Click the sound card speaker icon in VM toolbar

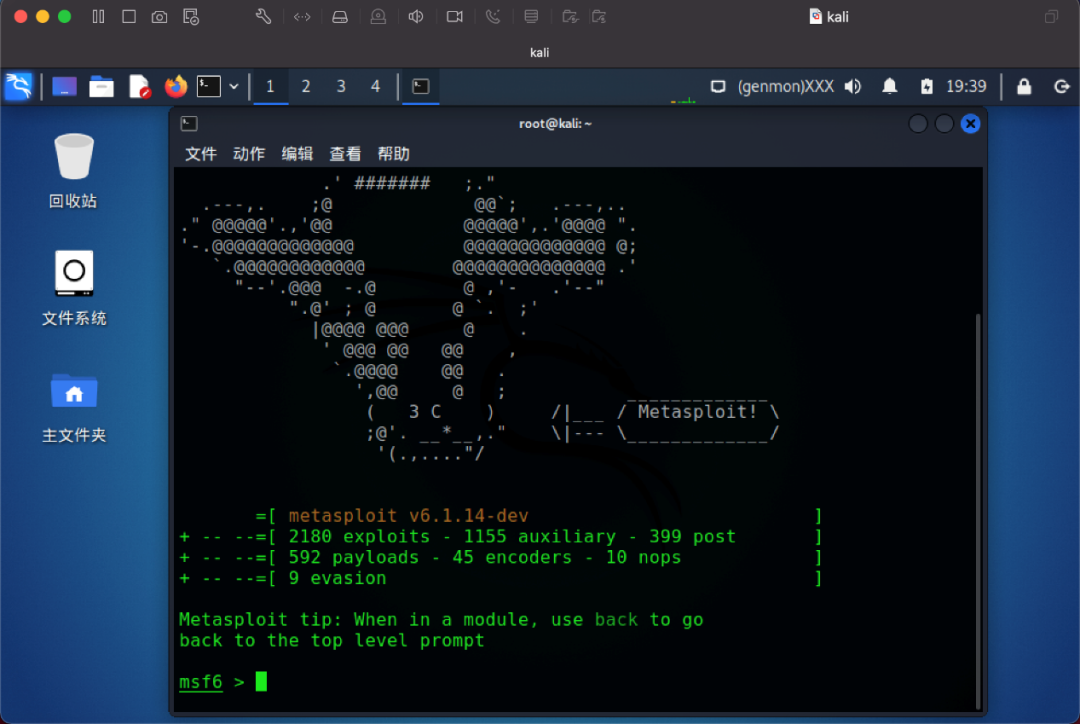[x=416, y=17]
